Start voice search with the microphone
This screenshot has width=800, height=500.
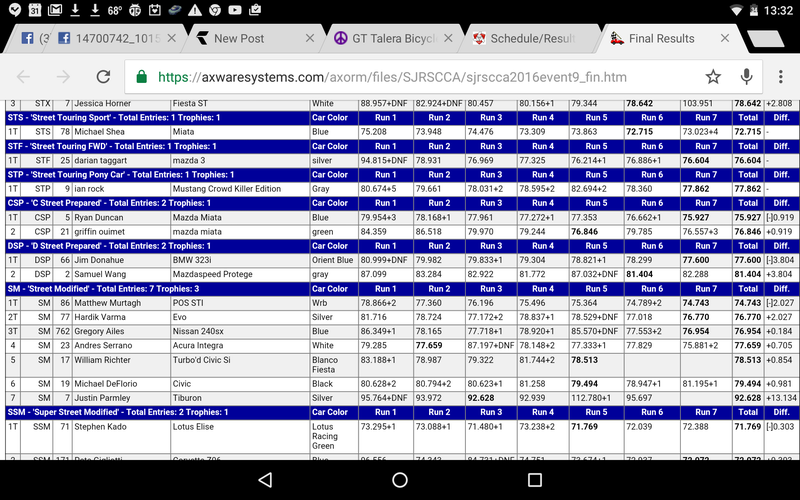pos(746,77)
